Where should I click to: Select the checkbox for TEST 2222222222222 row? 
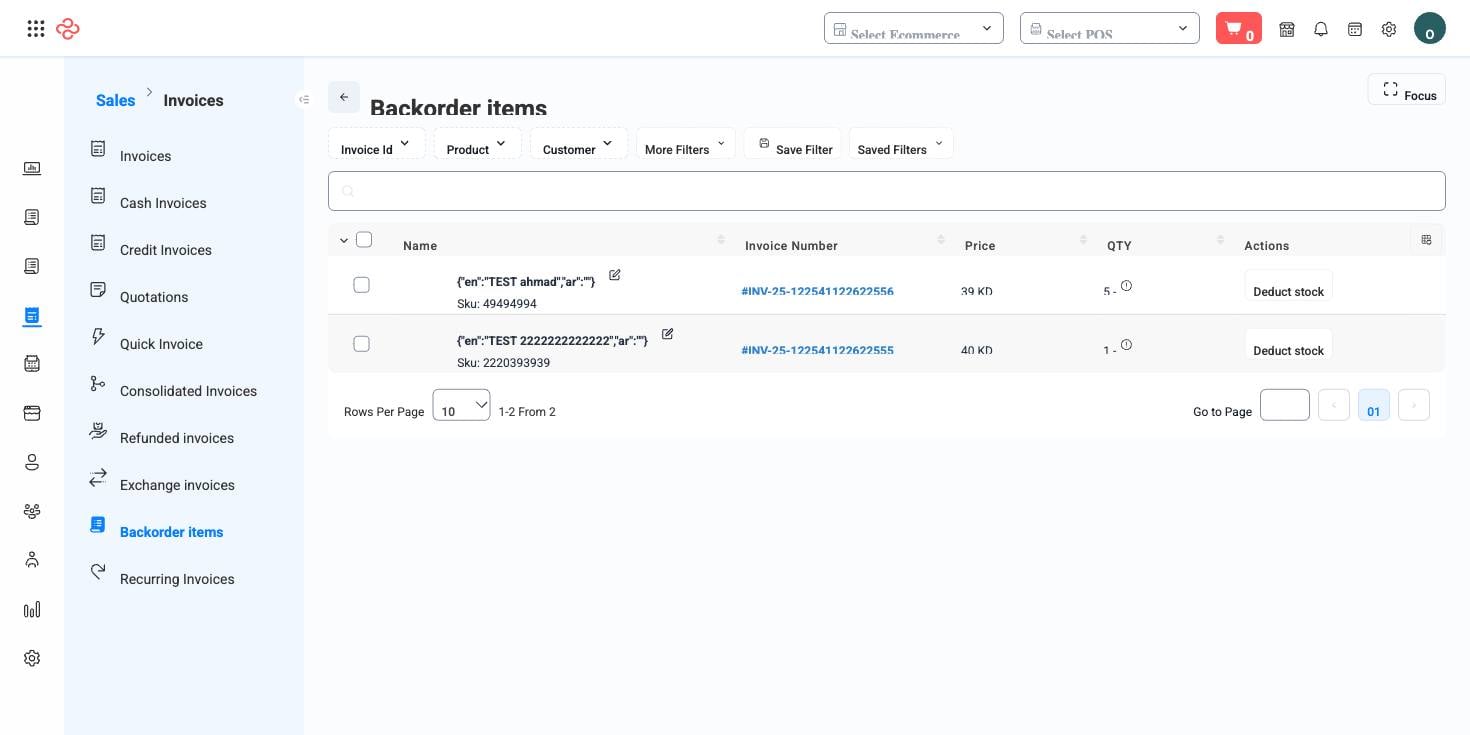pyautogui.click(x=362, y=344)
